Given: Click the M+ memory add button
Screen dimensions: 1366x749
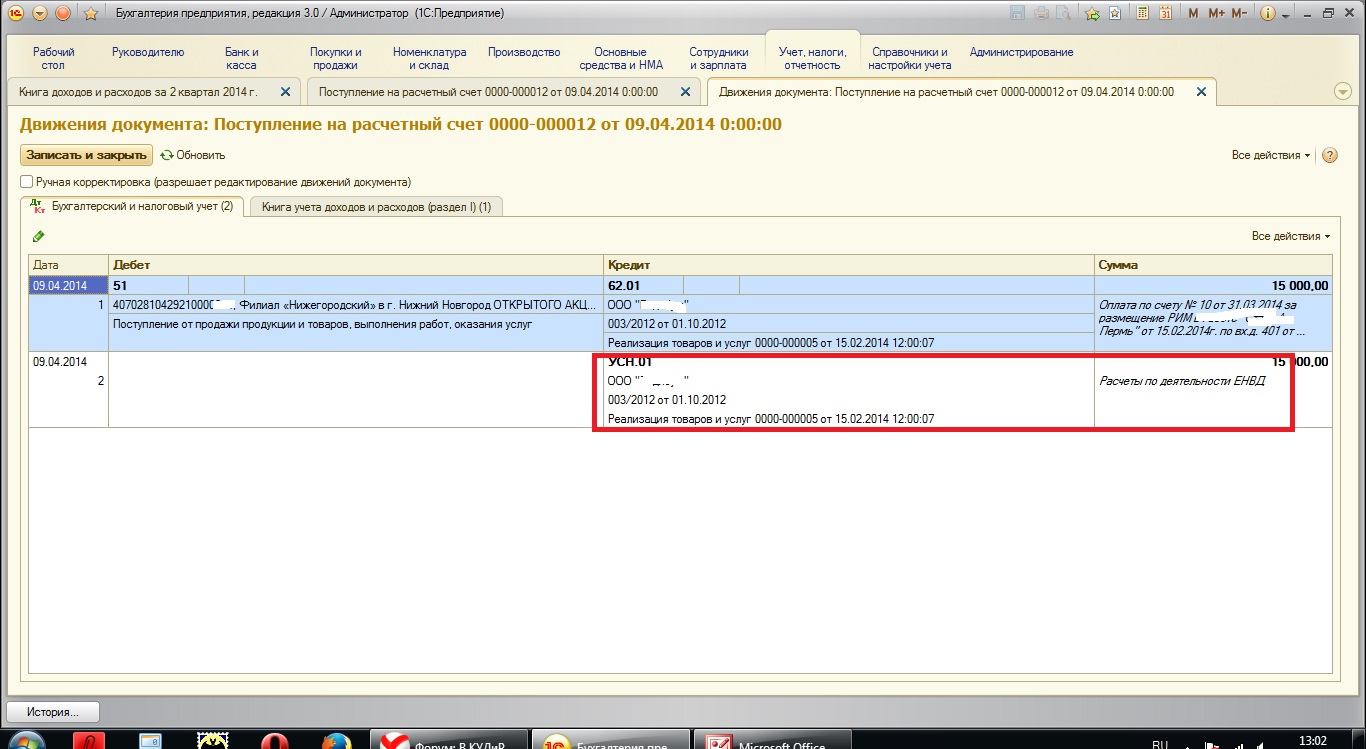Looking at the screenshot, I should click(x=1216, y=13).
